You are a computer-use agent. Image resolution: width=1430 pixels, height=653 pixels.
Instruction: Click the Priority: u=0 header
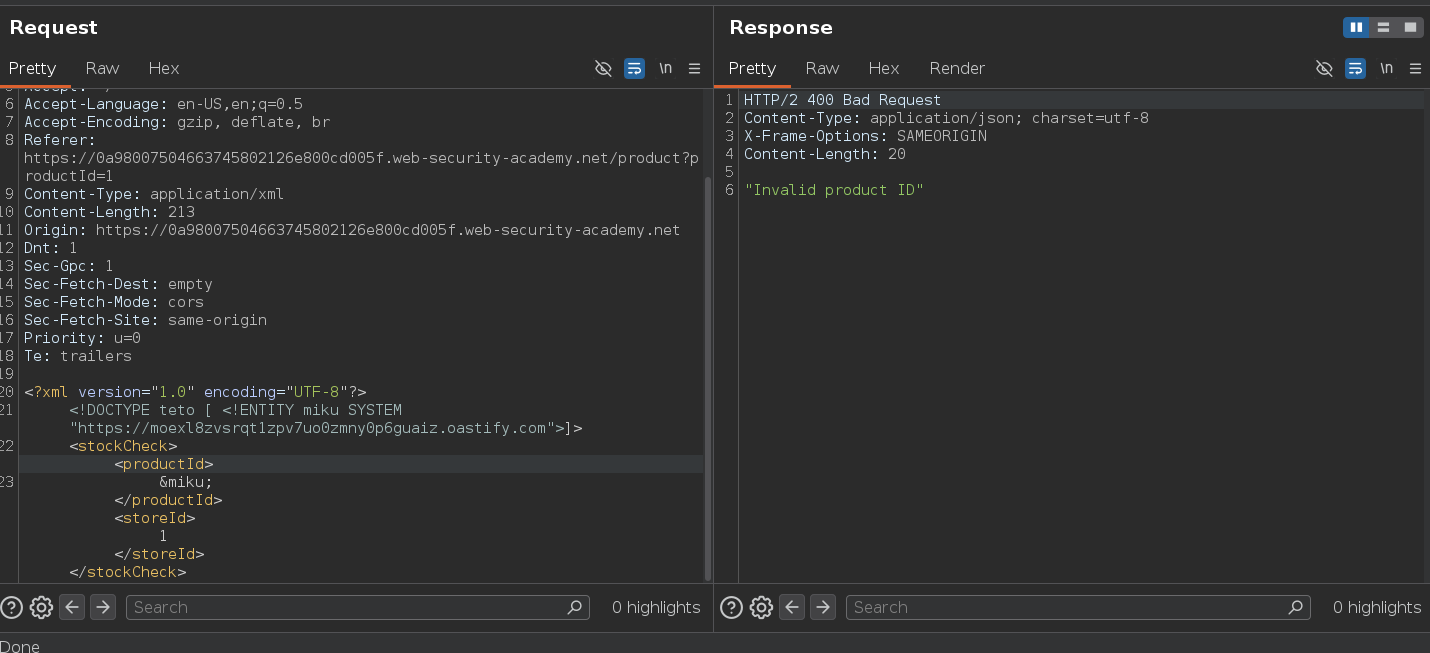click(x=82, y=338)
